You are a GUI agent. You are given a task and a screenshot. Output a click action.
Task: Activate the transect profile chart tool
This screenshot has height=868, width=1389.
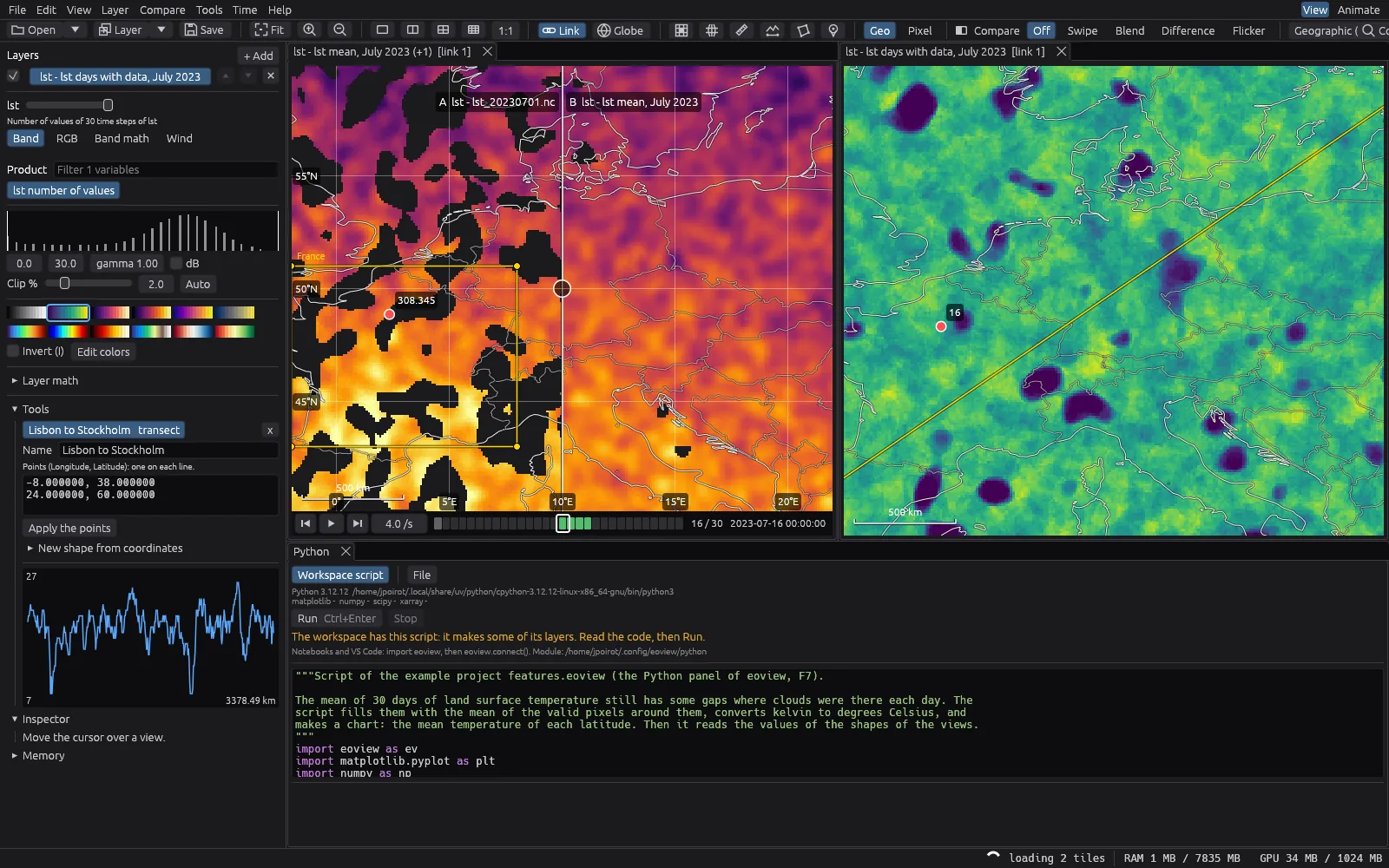point(772,30)
